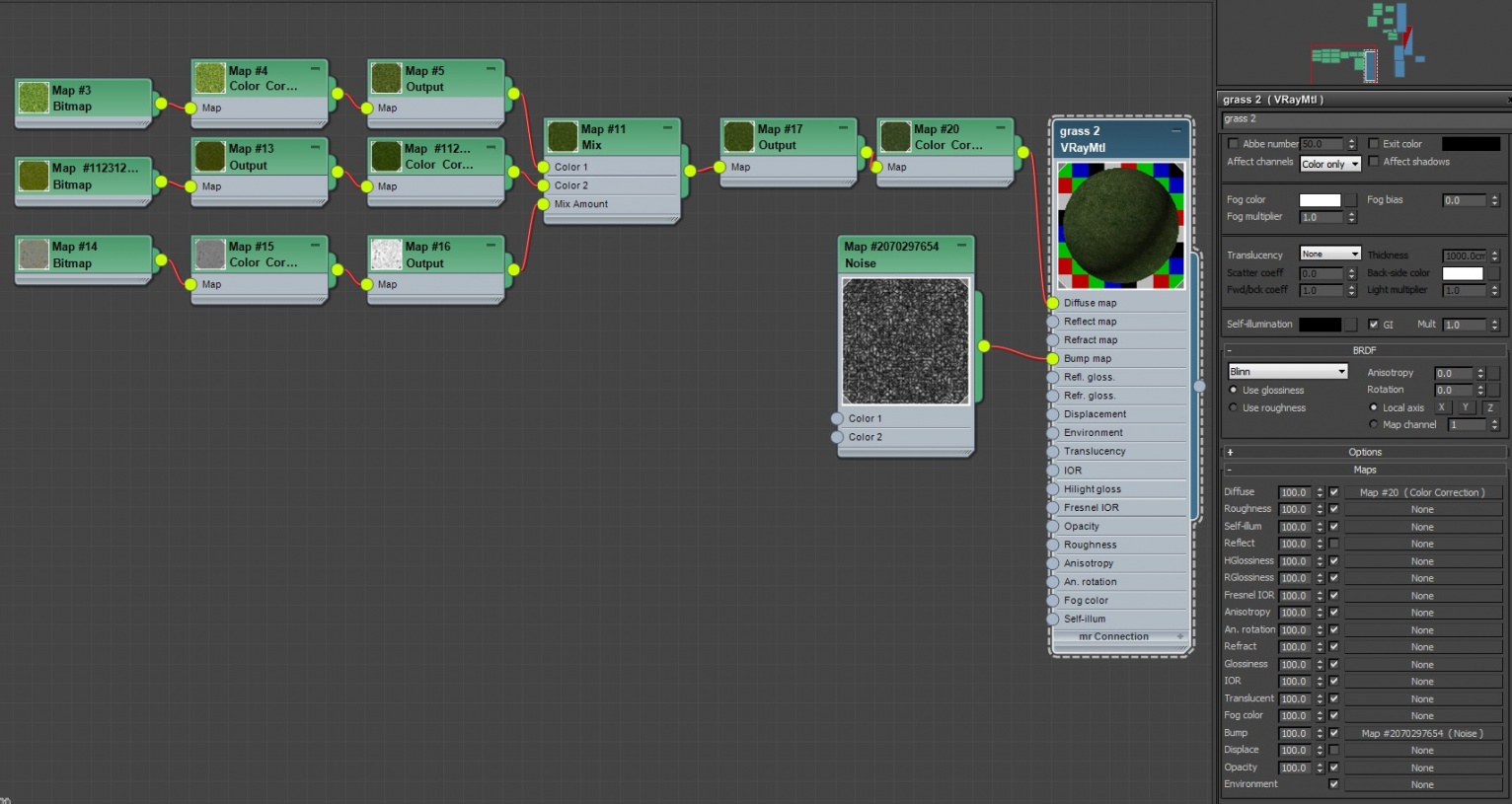Image resolution: width=1512 pixels, height=804 pixels.
Task: Click the Map #3 Bitmap output socket
Action: point(161,102)
